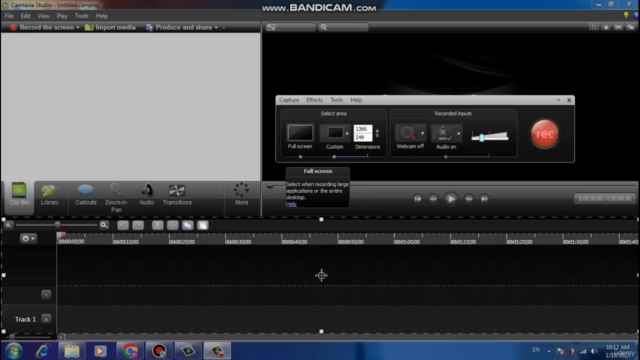The width and height of the screenshot is (640, 360).
Task: Click Redo timeline button
Action: click(138, 225)
